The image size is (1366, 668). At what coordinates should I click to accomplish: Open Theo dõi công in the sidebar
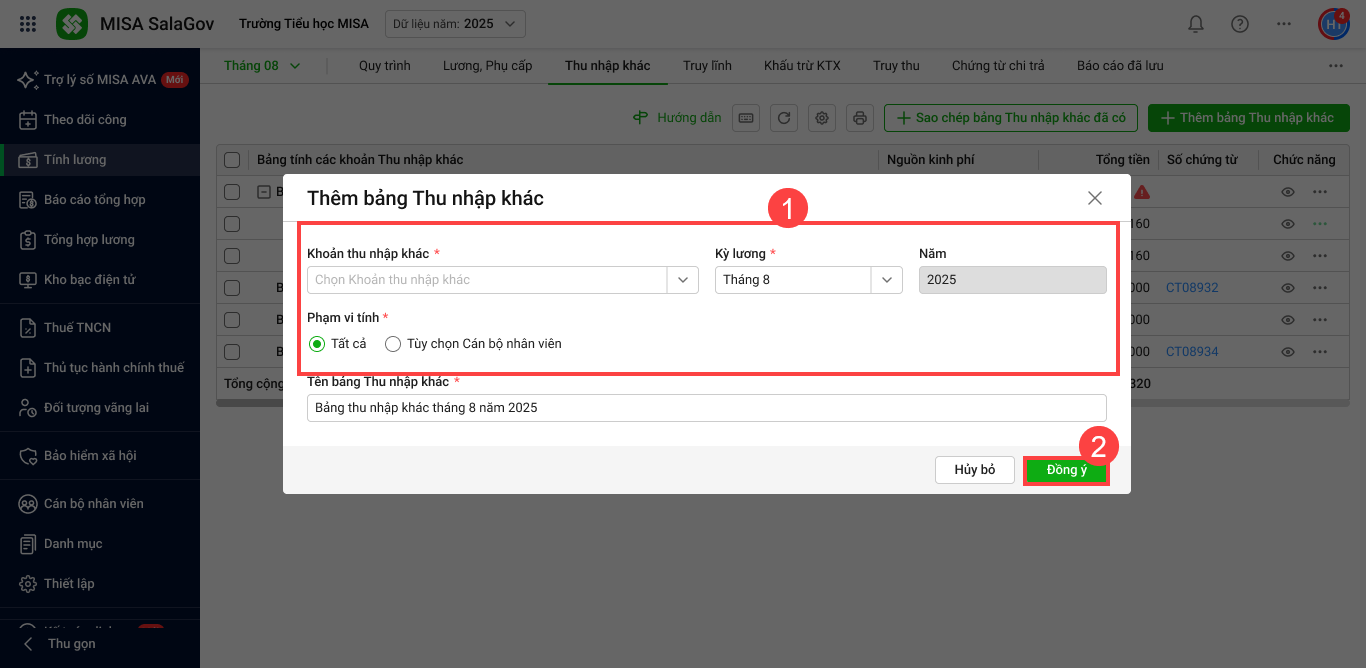[85, 120]
